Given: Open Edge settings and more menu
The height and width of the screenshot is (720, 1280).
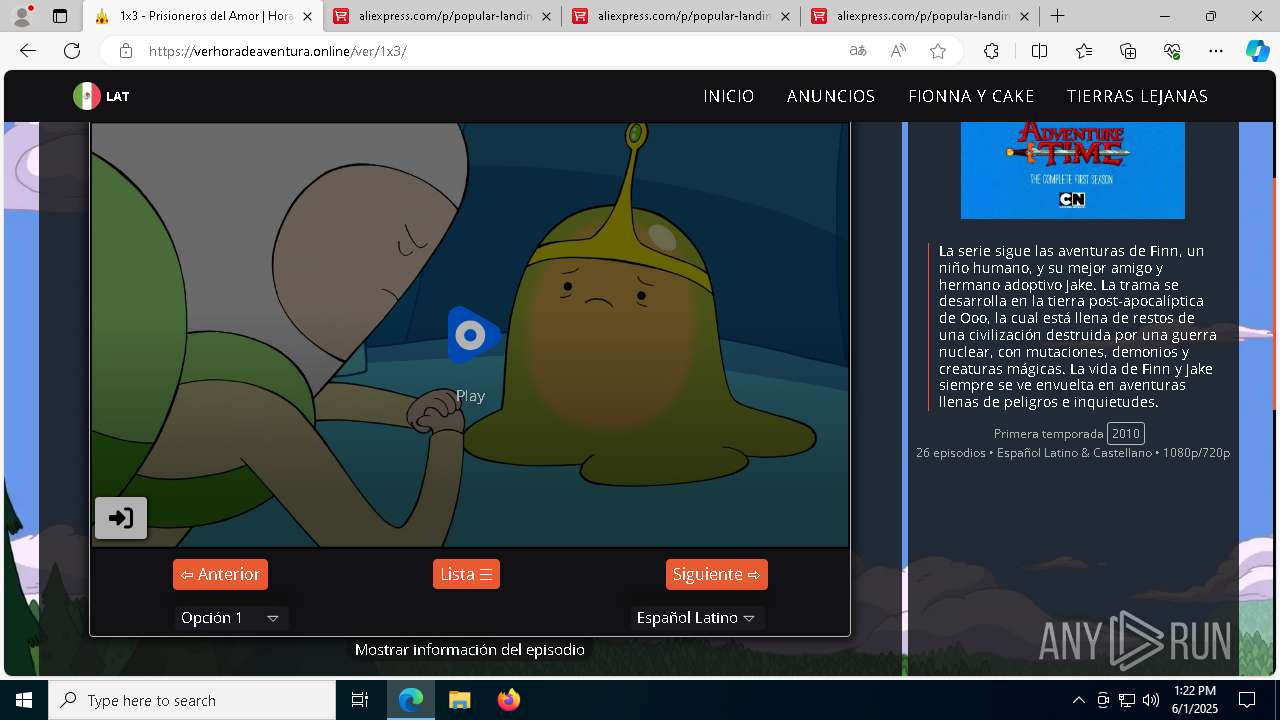Looking at the screenshot, I should click(1216, 51).
